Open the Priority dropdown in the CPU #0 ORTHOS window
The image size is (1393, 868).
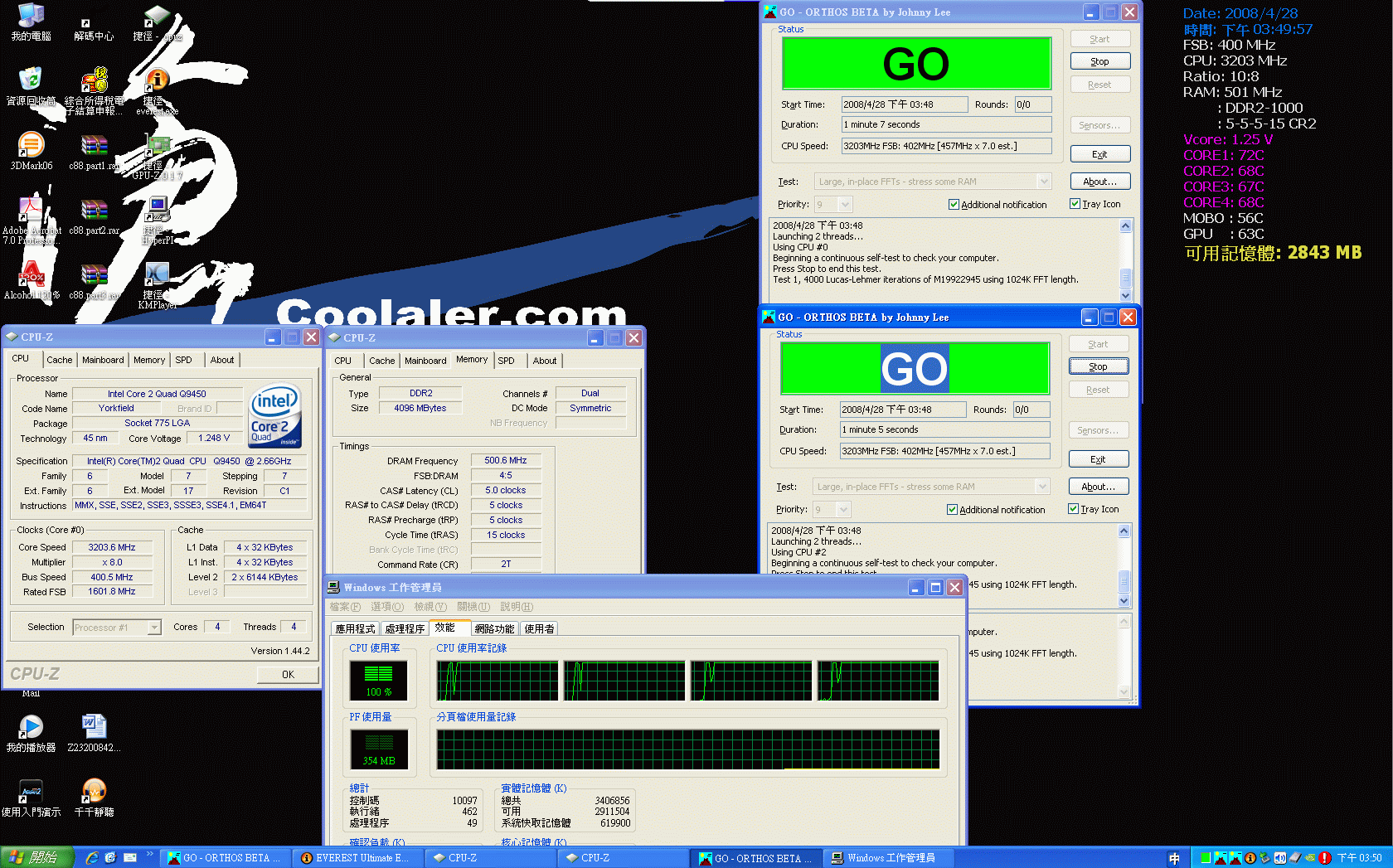845,204
